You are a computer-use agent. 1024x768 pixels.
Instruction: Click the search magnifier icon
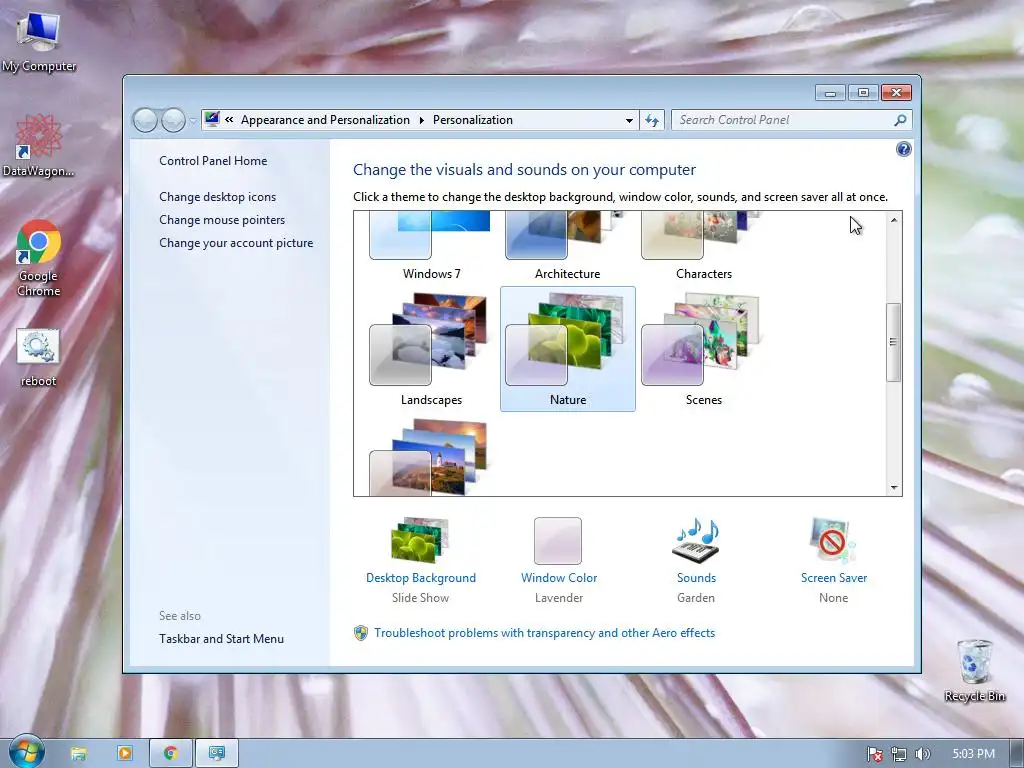click(900, 120)
